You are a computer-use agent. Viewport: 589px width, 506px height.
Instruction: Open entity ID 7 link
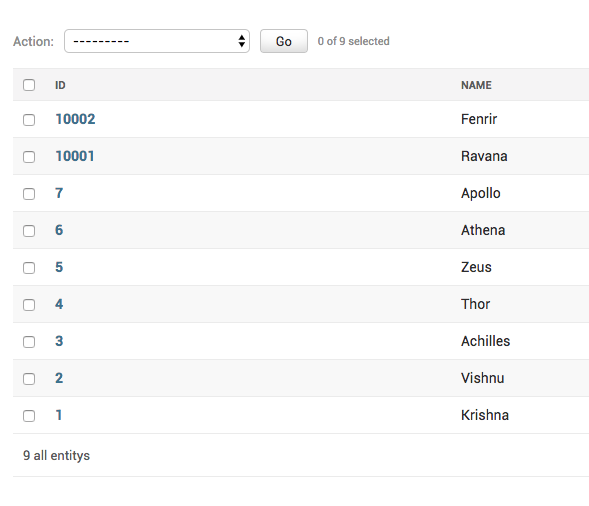click(59, 193)
